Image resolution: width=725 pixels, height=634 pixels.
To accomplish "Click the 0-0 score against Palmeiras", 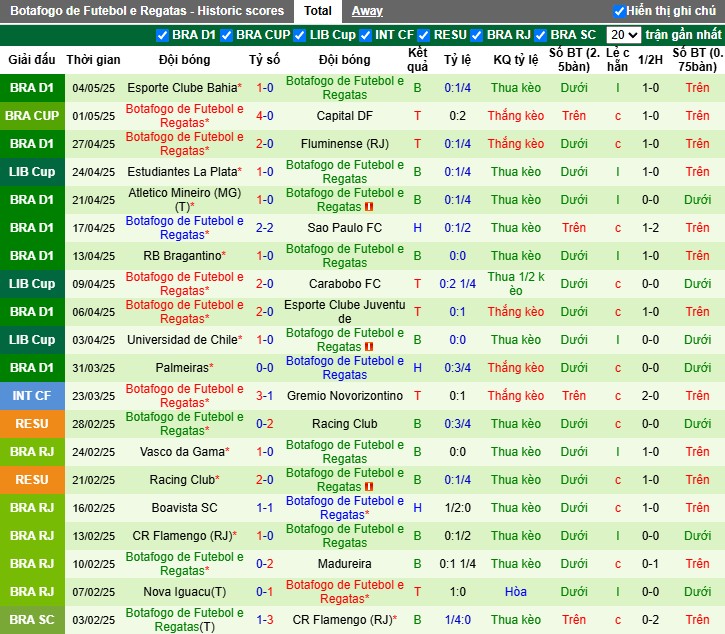I will pyautogui.click(x=264, y=368).
